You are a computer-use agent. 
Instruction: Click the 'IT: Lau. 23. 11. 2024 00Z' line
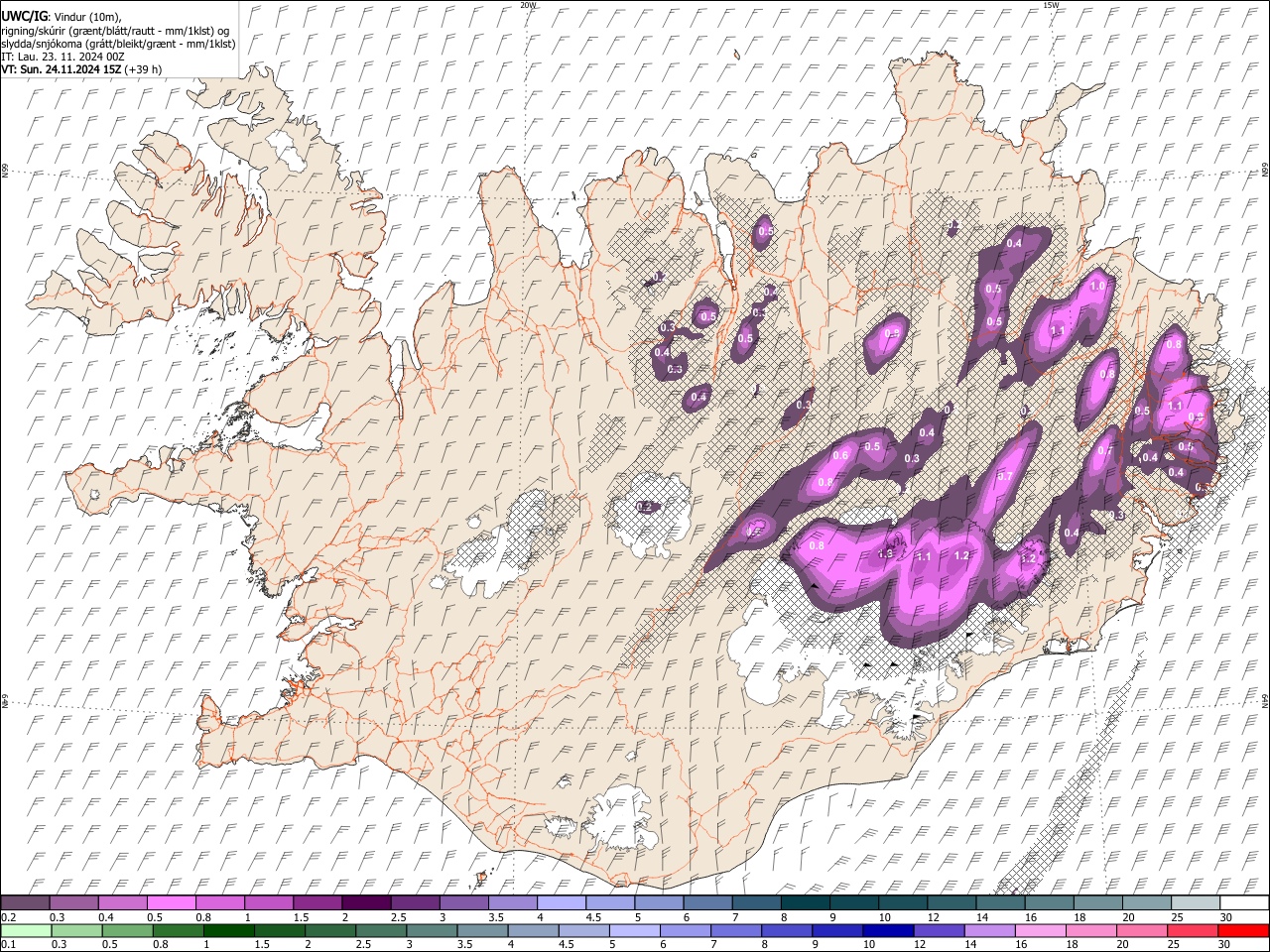pyautogui.click(x=63, y=57)
